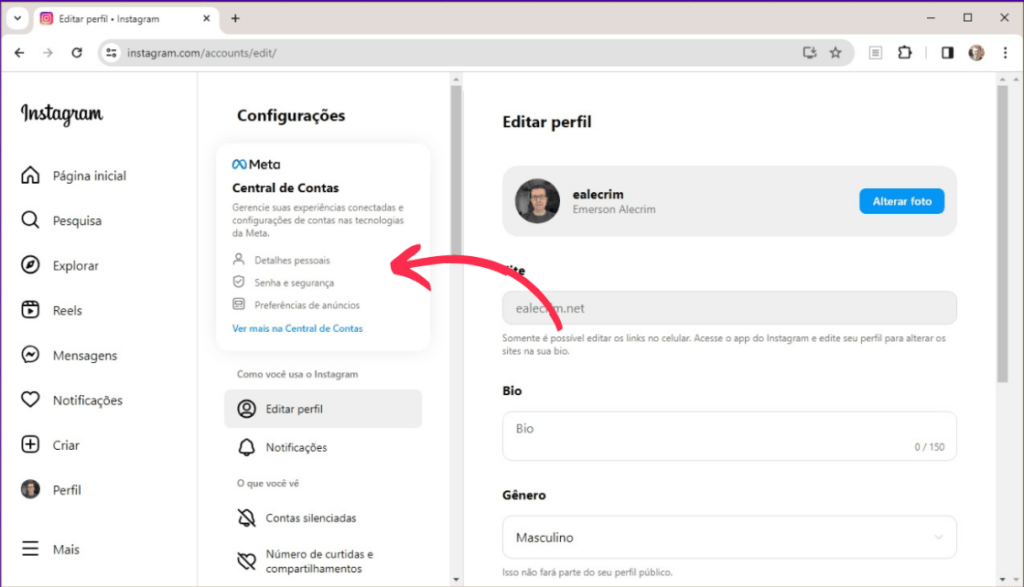Image resolution: width=1024 pixels, height=587 pixels.
Task: Click settings panel scroll down arrow
Action: (456, 579)
